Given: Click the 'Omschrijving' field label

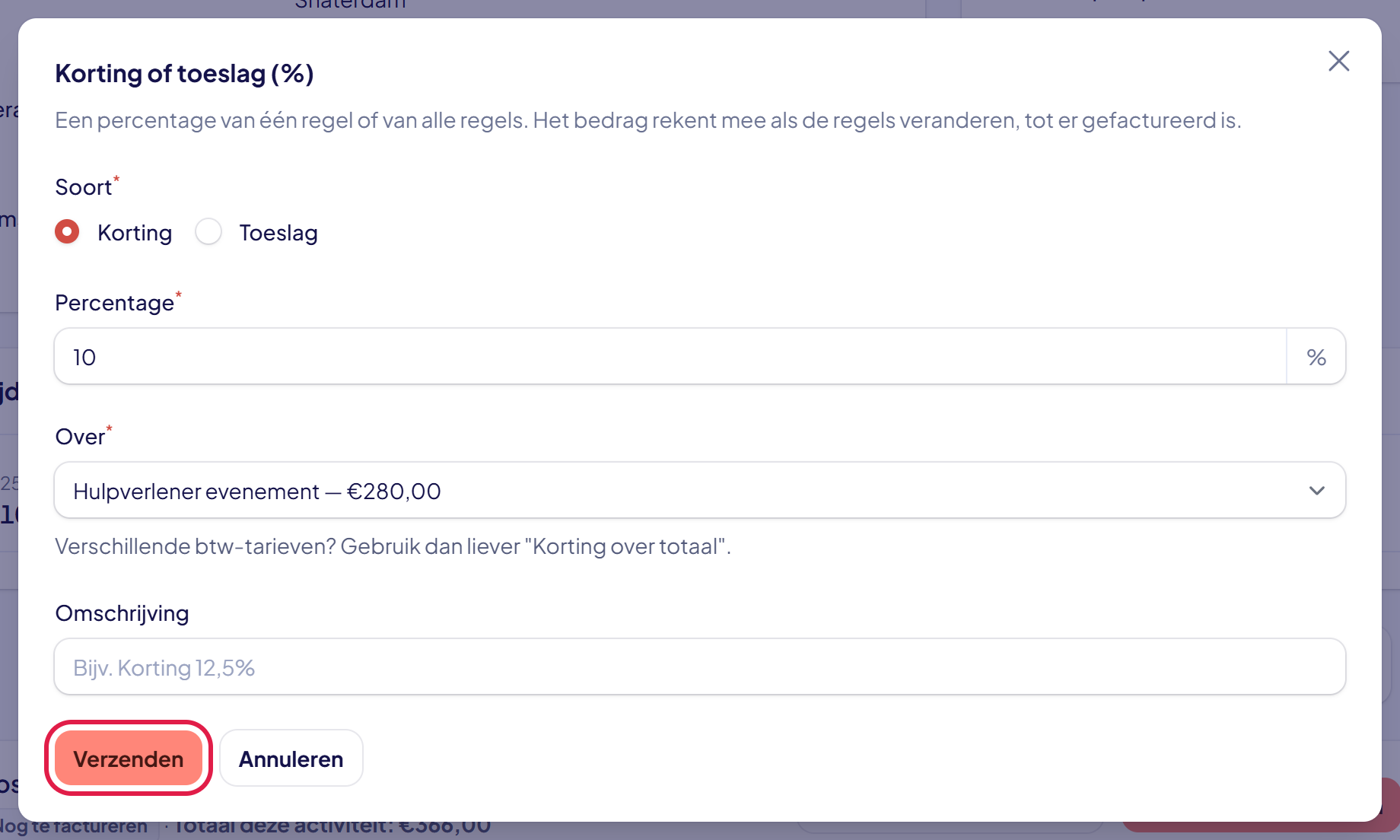Looking at the screenshot, I should pyautogui.click(x=122, y=613).
